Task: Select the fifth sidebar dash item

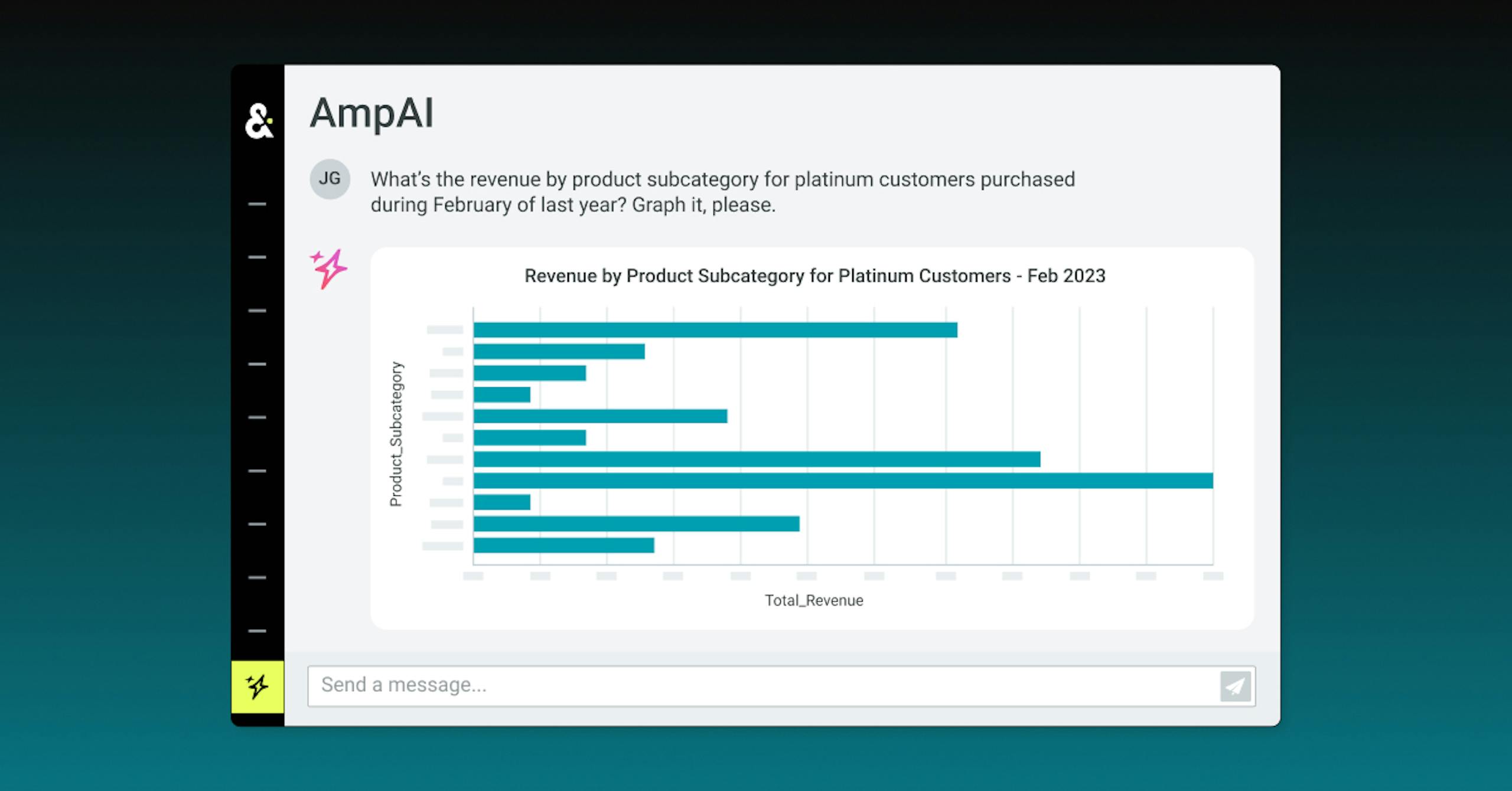Action: point(257,417)
